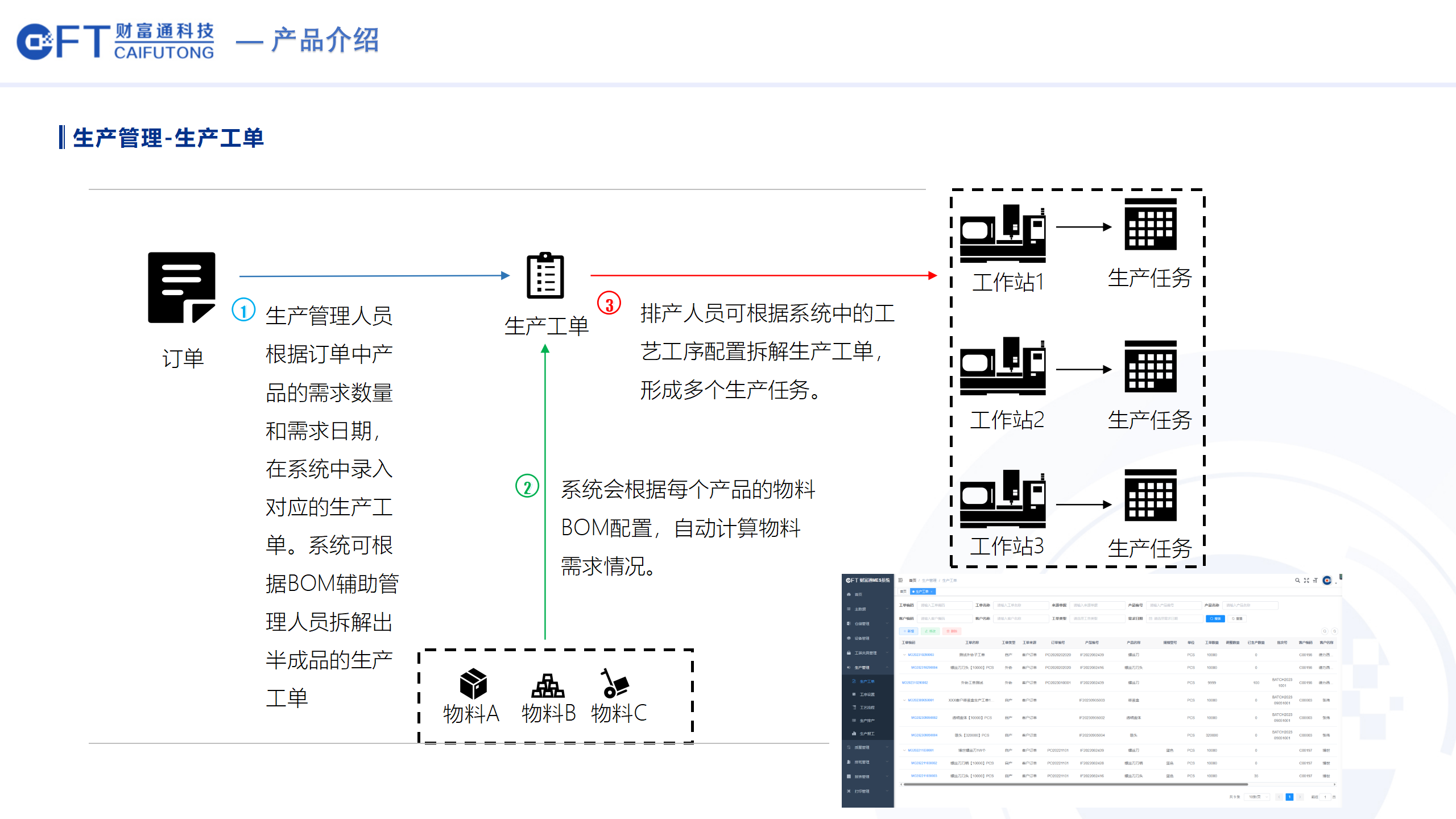Collapse row MO202309050001

coord(904,700)
